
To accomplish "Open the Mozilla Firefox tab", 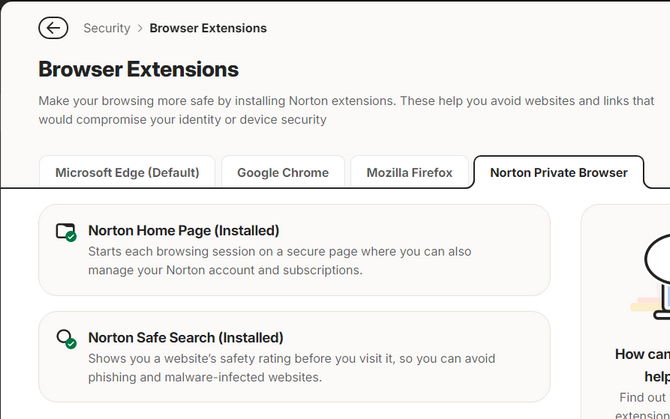I will click(x=409, y=173).
